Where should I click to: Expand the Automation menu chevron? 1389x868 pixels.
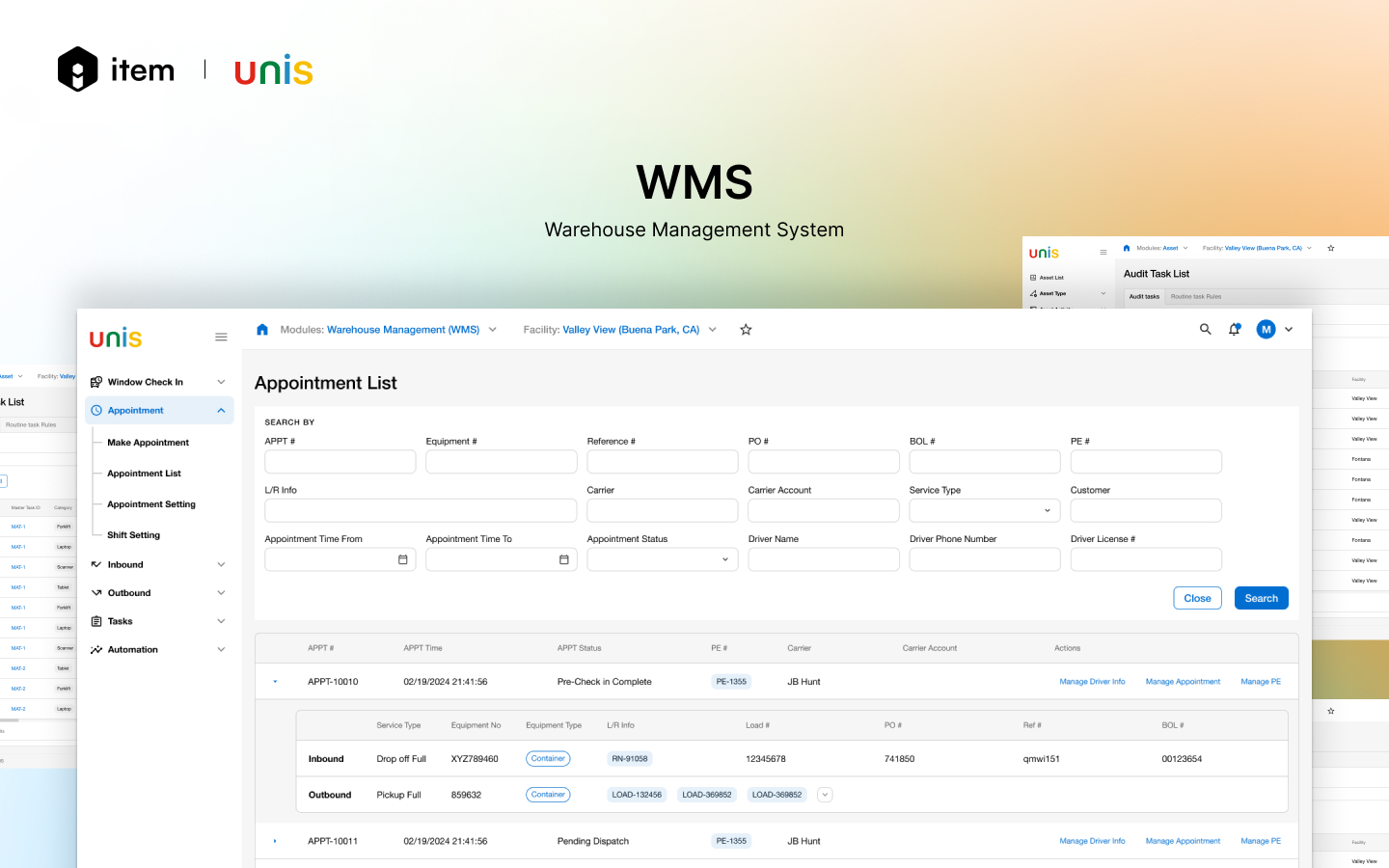[221, 649]
